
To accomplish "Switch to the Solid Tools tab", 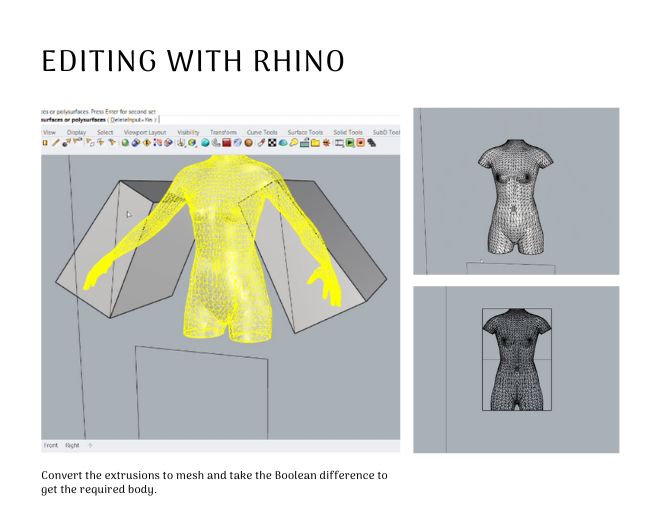I will point(348,132).
